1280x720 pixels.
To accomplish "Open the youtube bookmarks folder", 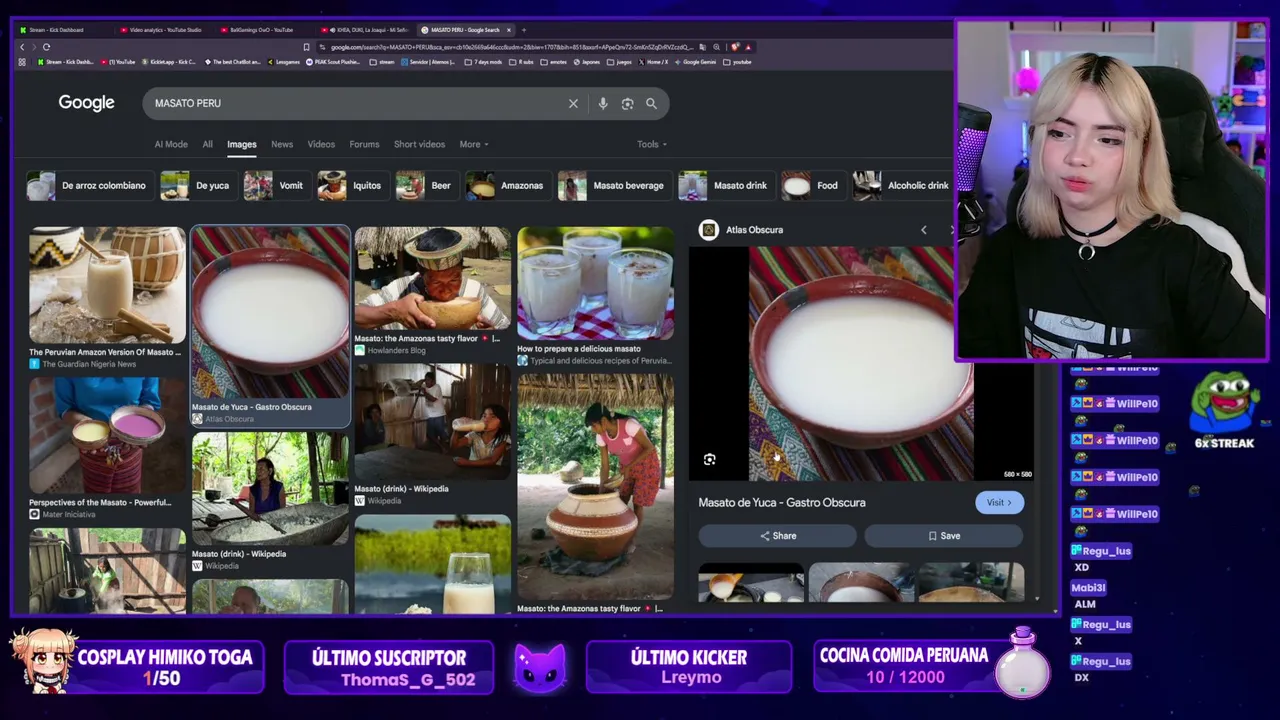I will (x=737, y=62).
